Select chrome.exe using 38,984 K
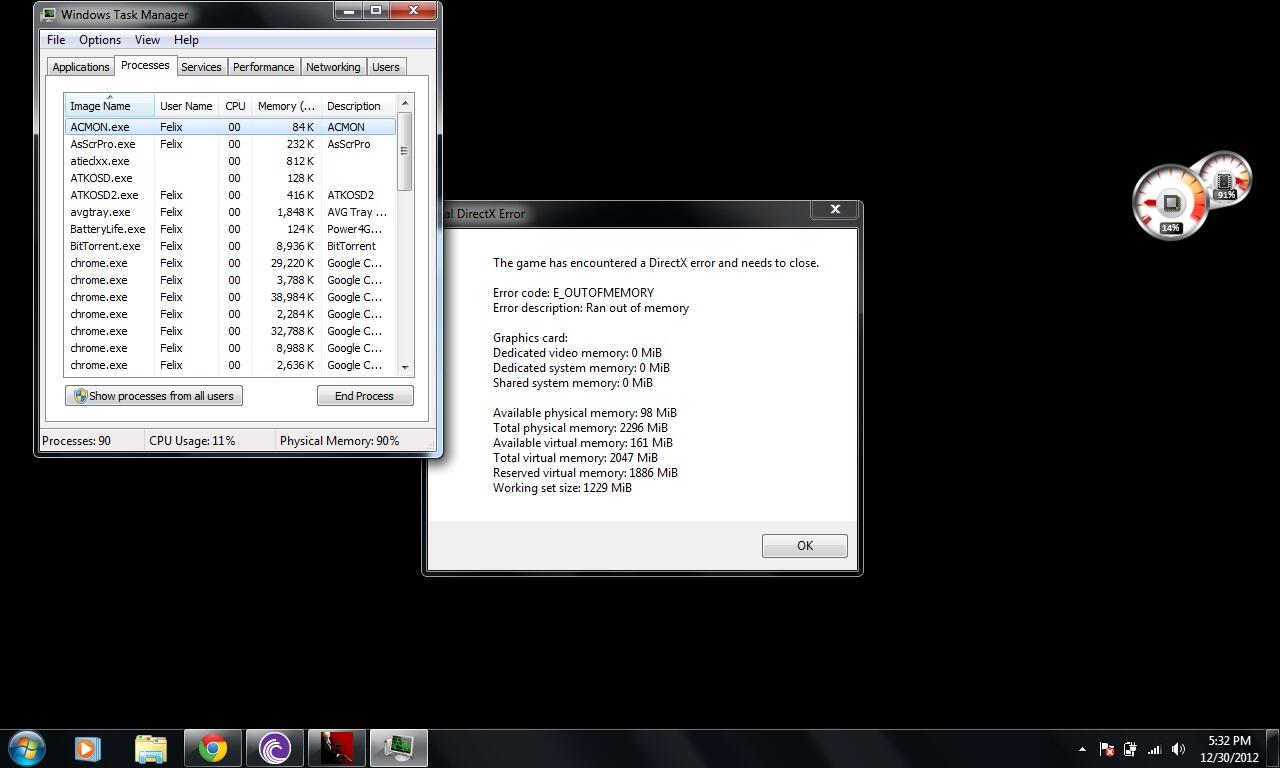 (x=230, y=297)
